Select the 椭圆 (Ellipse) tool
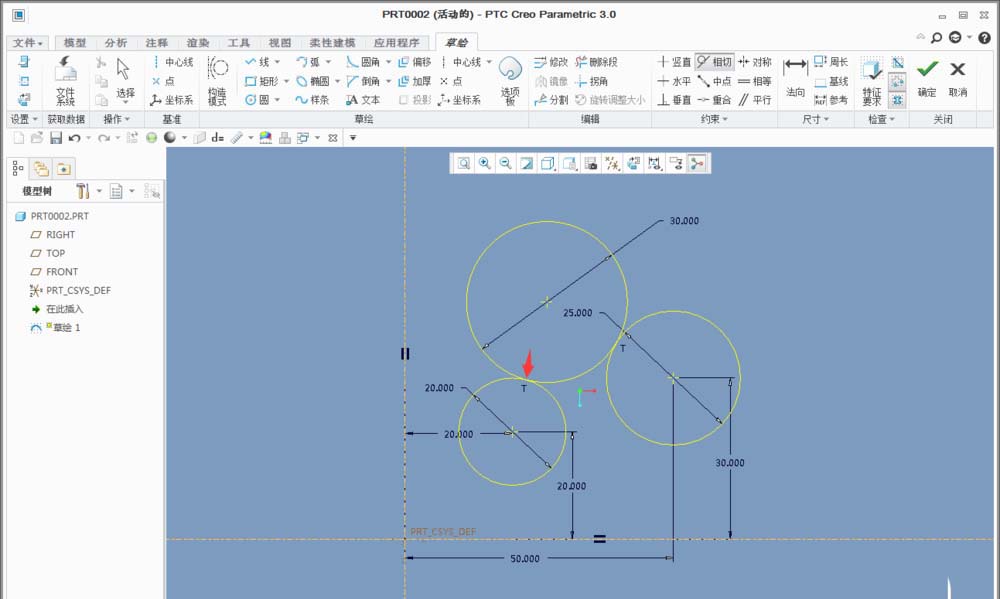The height and width of the screenshot is (599, 1000). coord(312,81)
